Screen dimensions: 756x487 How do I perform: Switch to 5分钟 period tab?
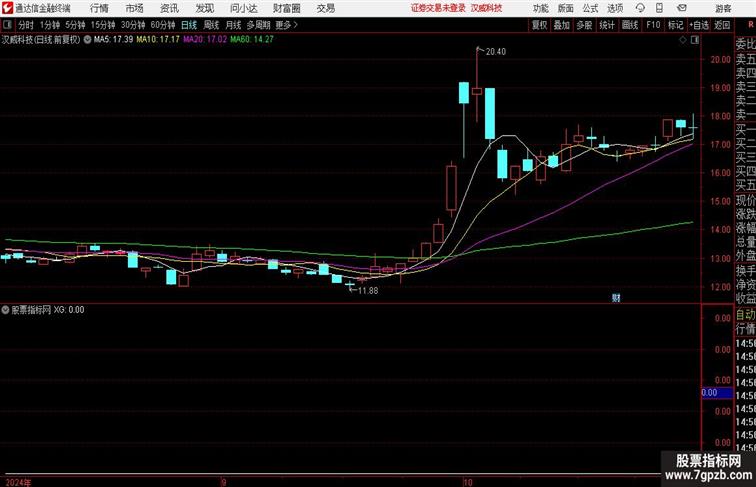click(x=75, y=25)
